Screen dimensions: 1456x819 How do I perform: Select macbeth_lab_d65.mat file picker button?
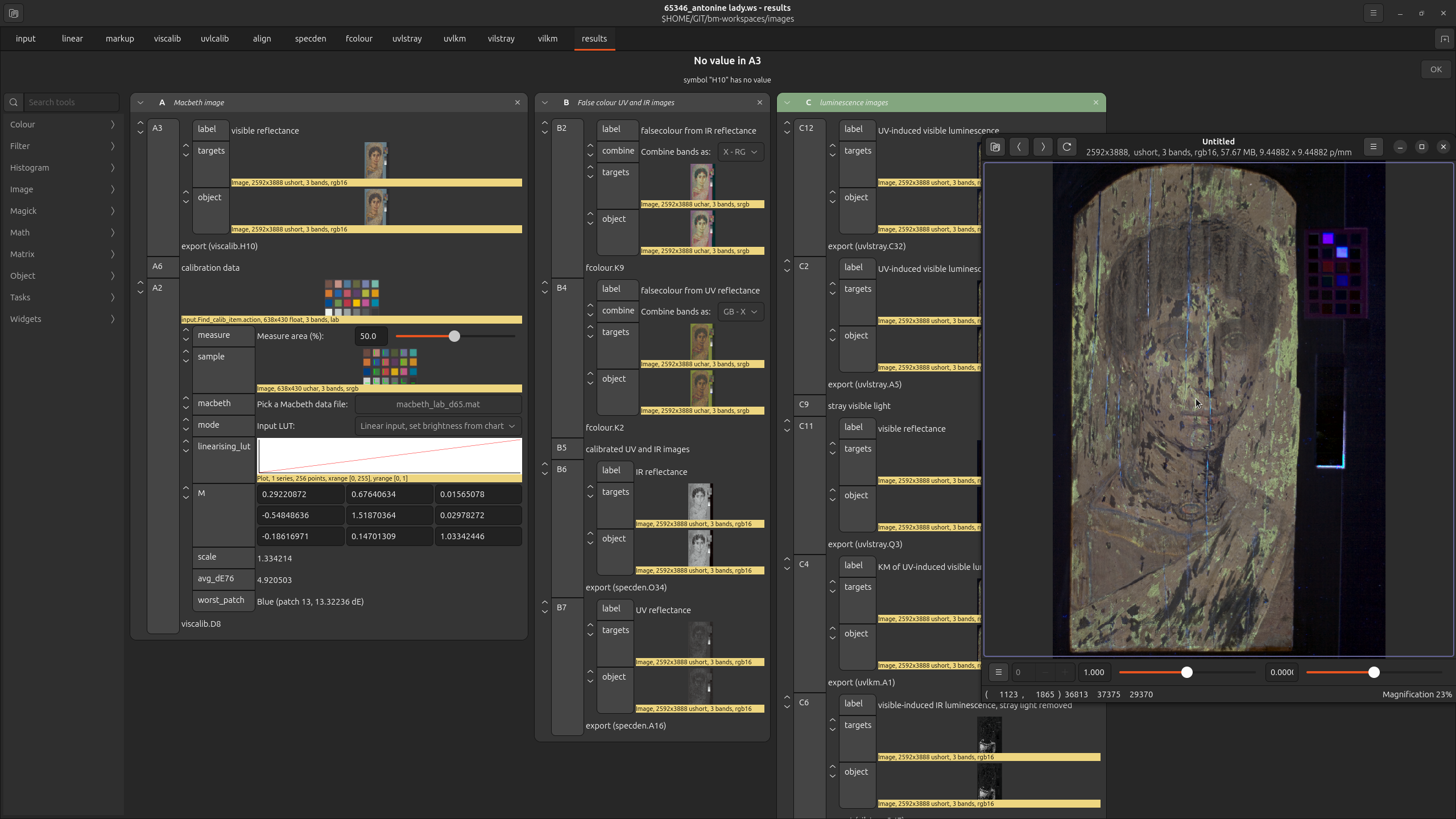tap(438, 404)
